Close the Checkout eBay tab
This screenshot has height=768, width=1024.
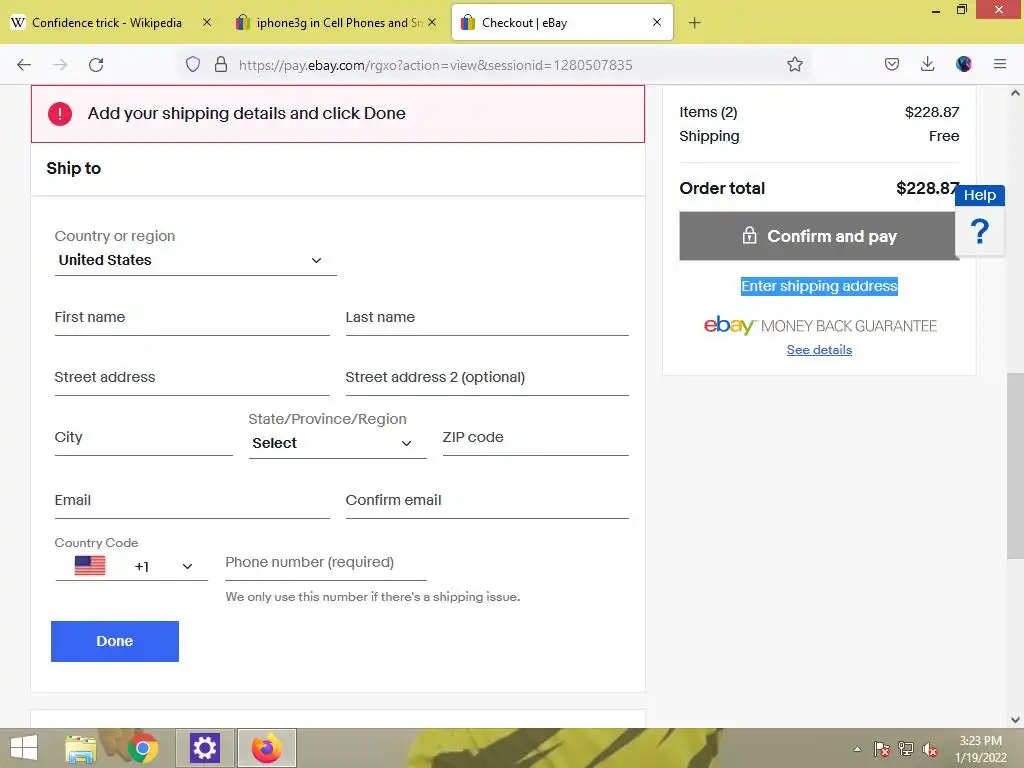656,22
